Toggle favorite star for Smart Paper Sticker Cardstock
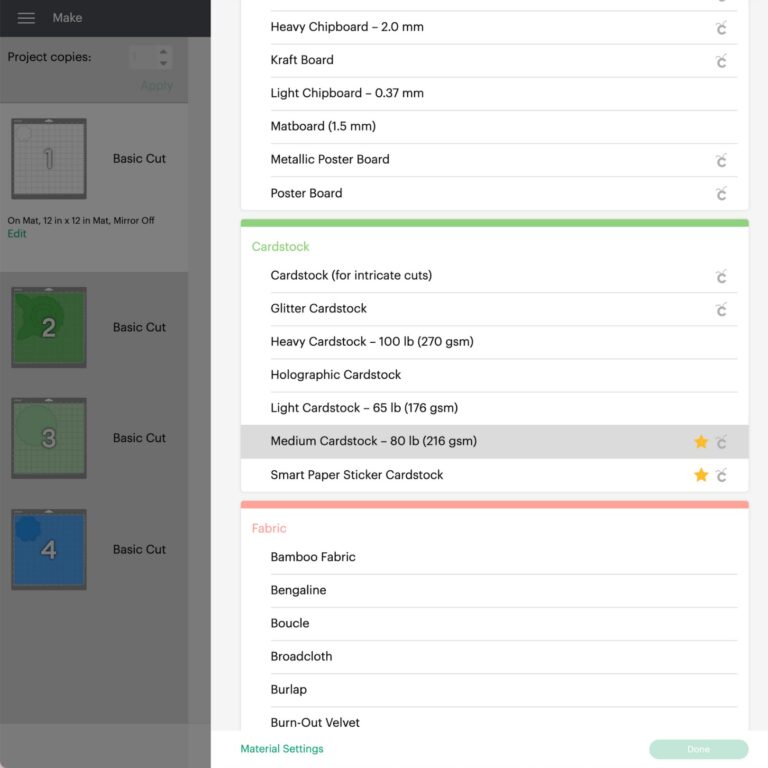 (x=701, y=475)
